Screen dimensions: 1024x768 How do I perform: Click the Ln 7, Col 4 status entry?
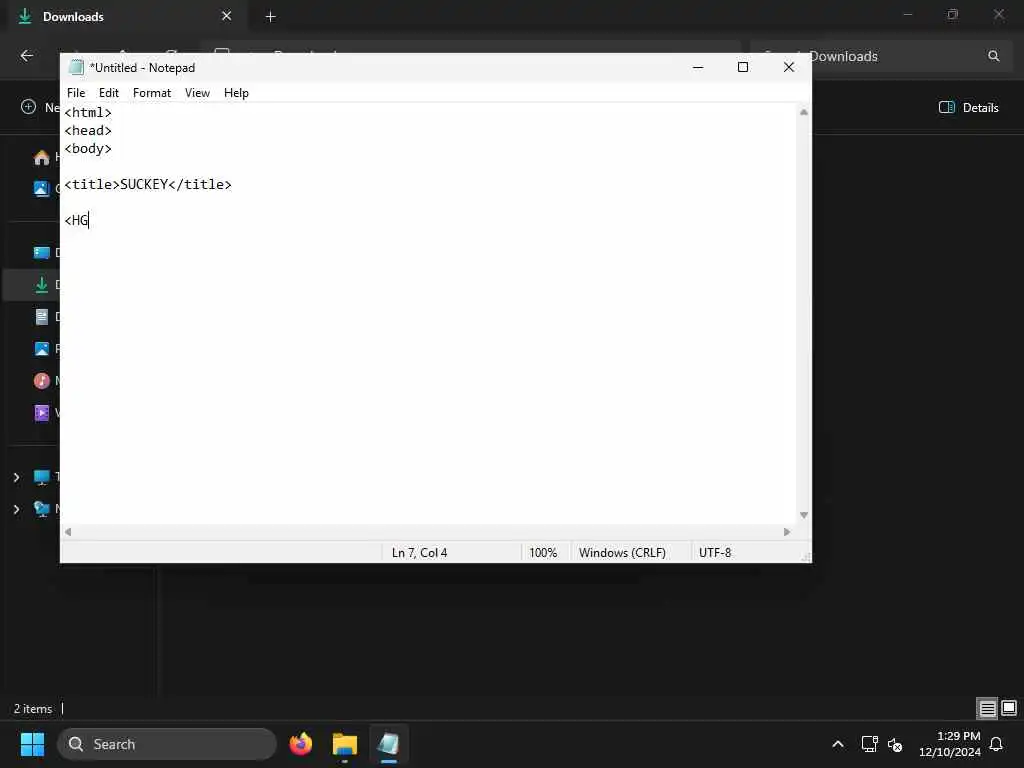(x=419, y=552)
